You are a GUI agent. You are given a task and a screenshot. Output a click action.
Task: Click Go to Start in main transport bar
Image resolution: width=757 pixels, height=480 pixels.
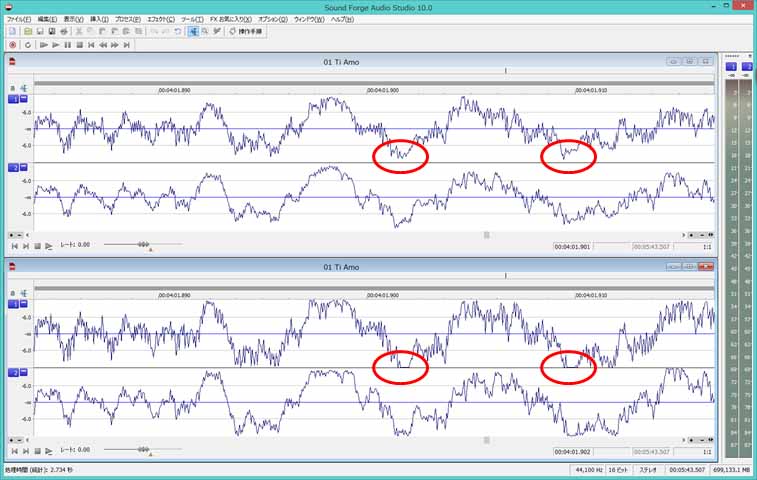pyautogui.click(x=91, y=45)
